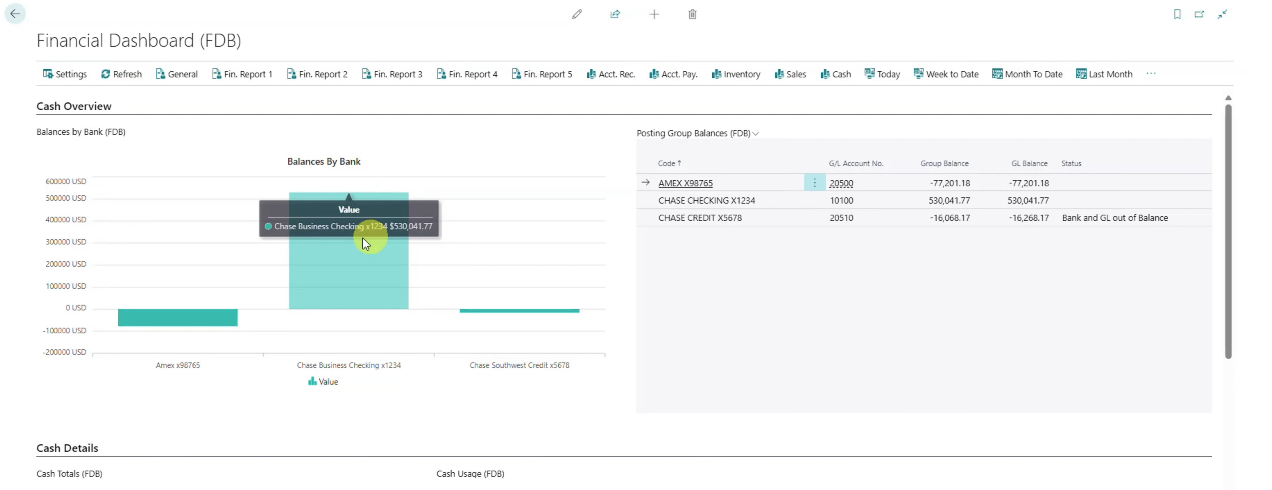Open page in new window icon

click(1199, 14)
